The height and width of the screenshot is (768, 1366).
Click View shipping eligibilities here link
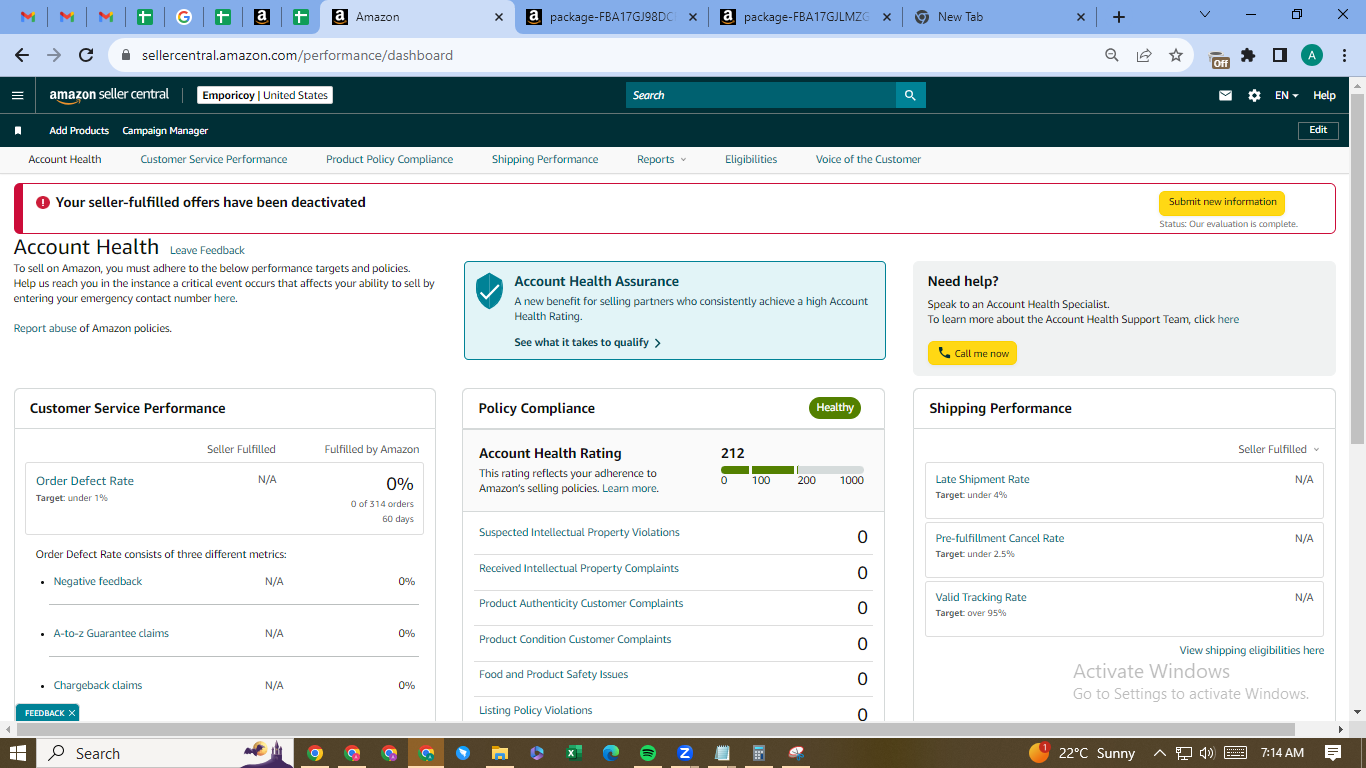[x=1252, y=650]
